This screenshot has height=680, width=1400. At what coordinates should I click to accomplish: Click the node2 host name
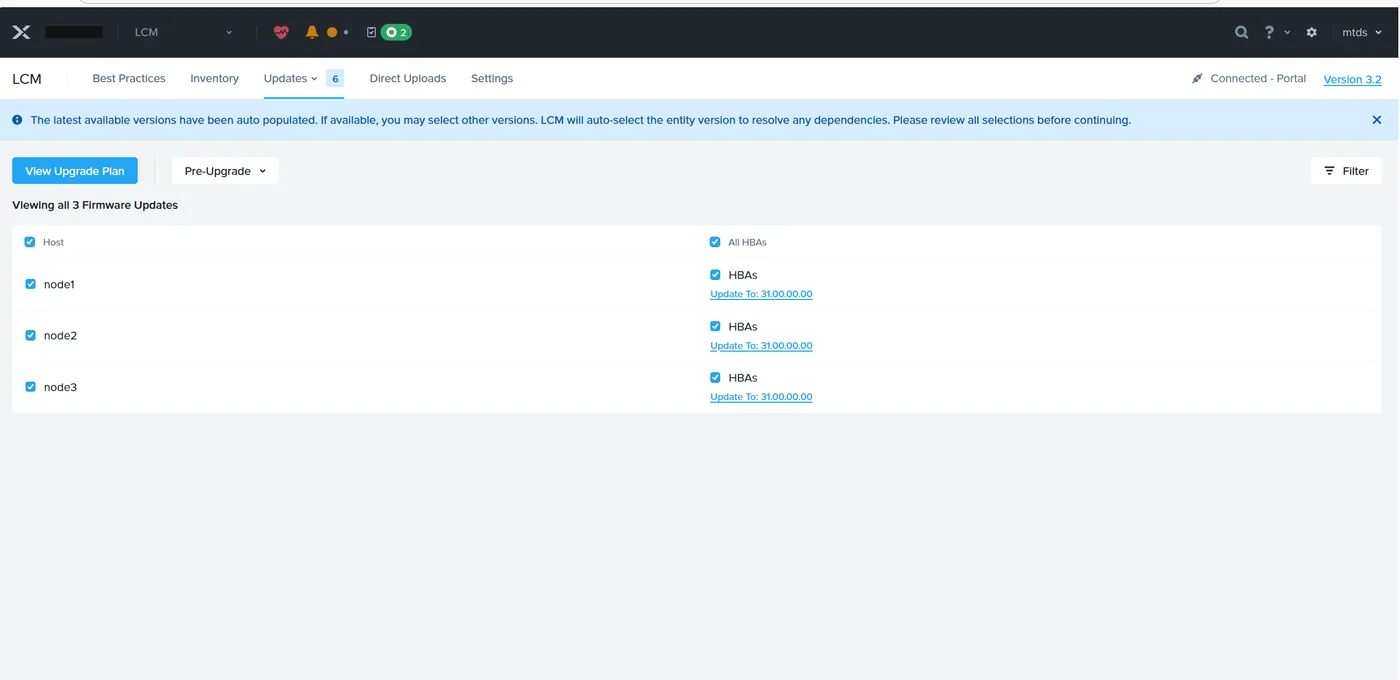(x=60, y=335)
